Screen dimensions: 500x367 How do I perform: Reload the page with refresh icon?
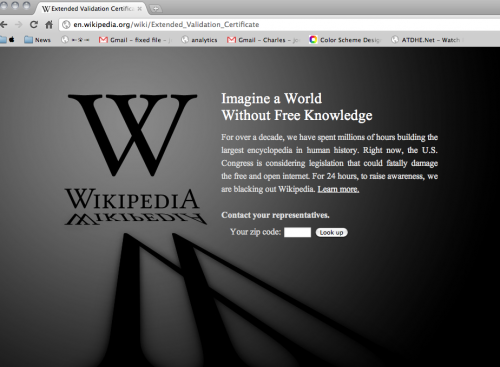pyautogui.click(x=34, y=24)
